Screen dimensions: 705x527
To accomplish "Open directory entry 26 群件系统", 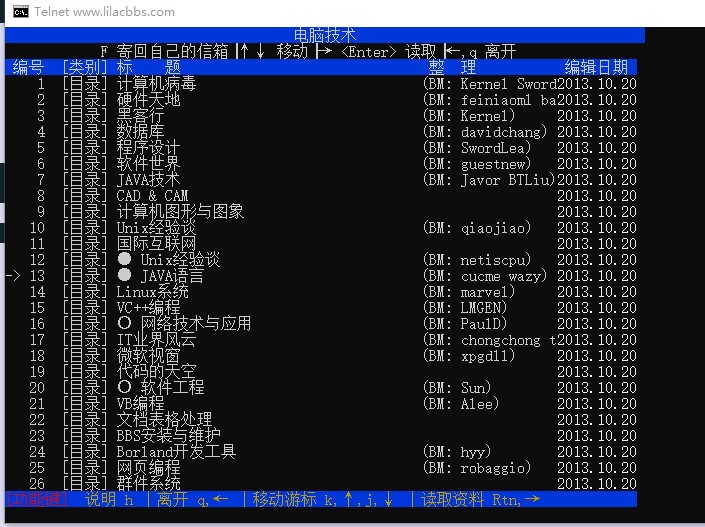I will [x=148, y=483].
